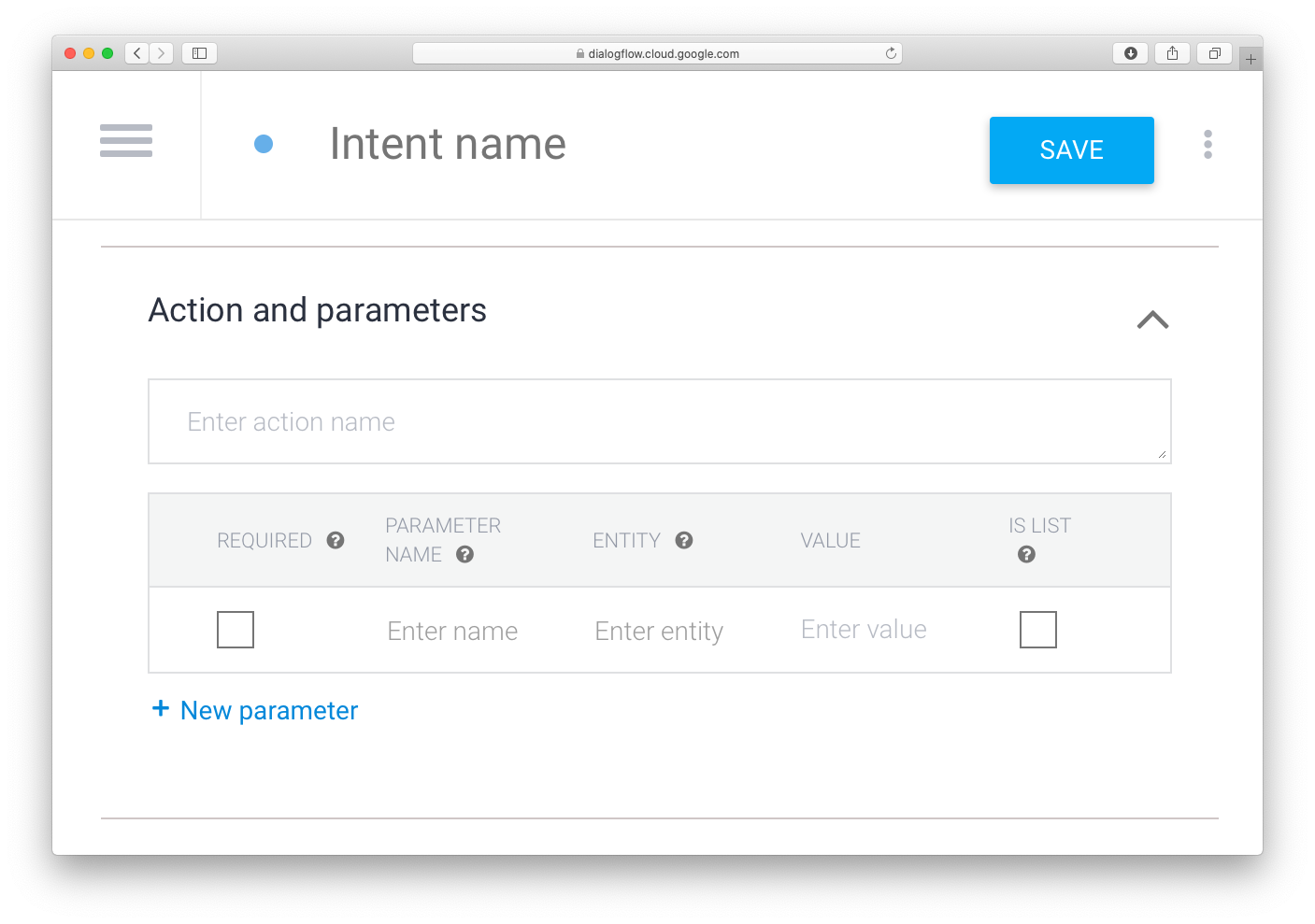Image resolution: width=1315 pixels, height=924 pixels.
Task: Open a new browser tab
Action: (x=1250, y=57)
